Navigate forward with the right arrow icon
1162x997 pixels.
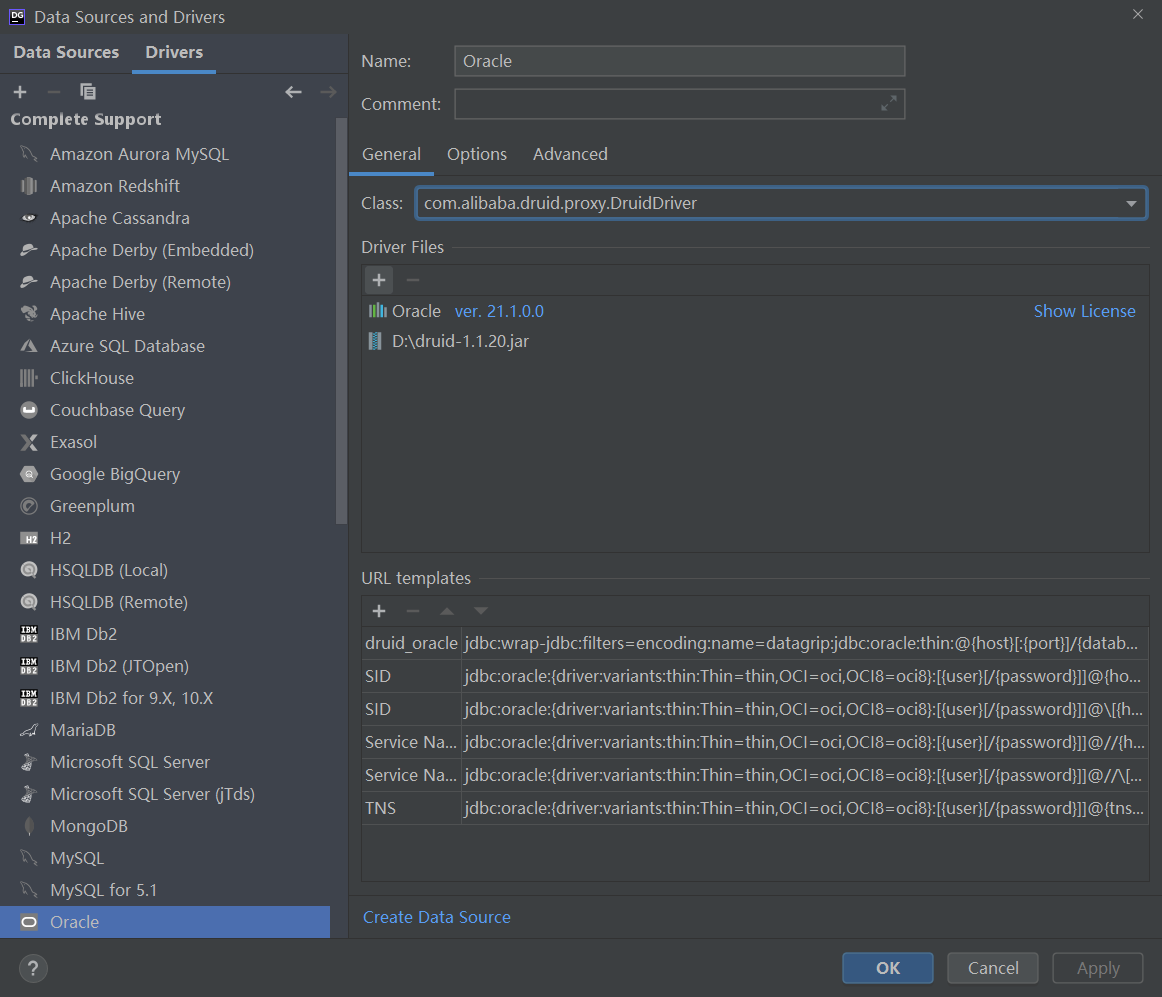328,91
